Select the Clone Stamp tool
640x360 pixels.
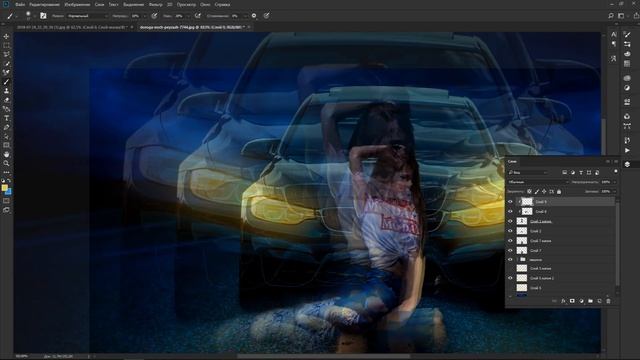tap(6, 91)
